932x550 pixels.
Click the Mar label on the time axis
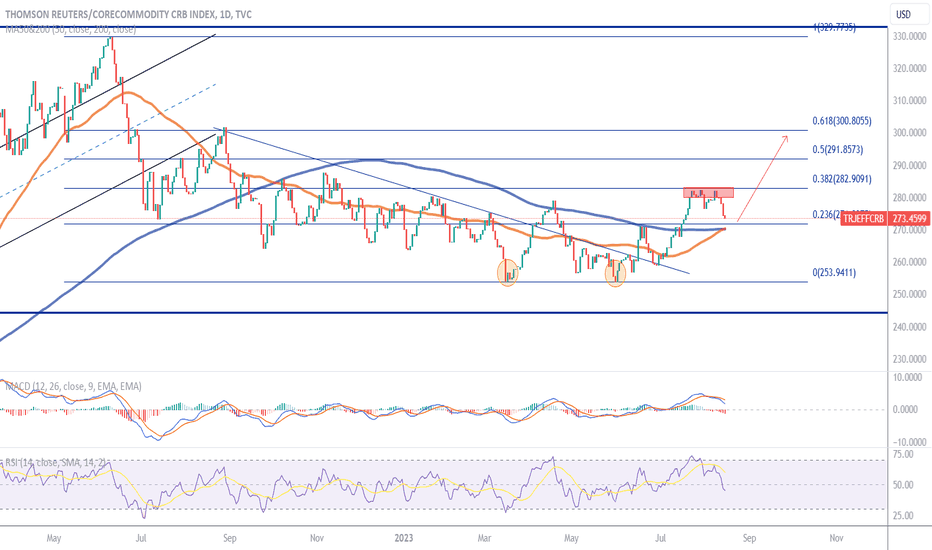coord(484,538)
